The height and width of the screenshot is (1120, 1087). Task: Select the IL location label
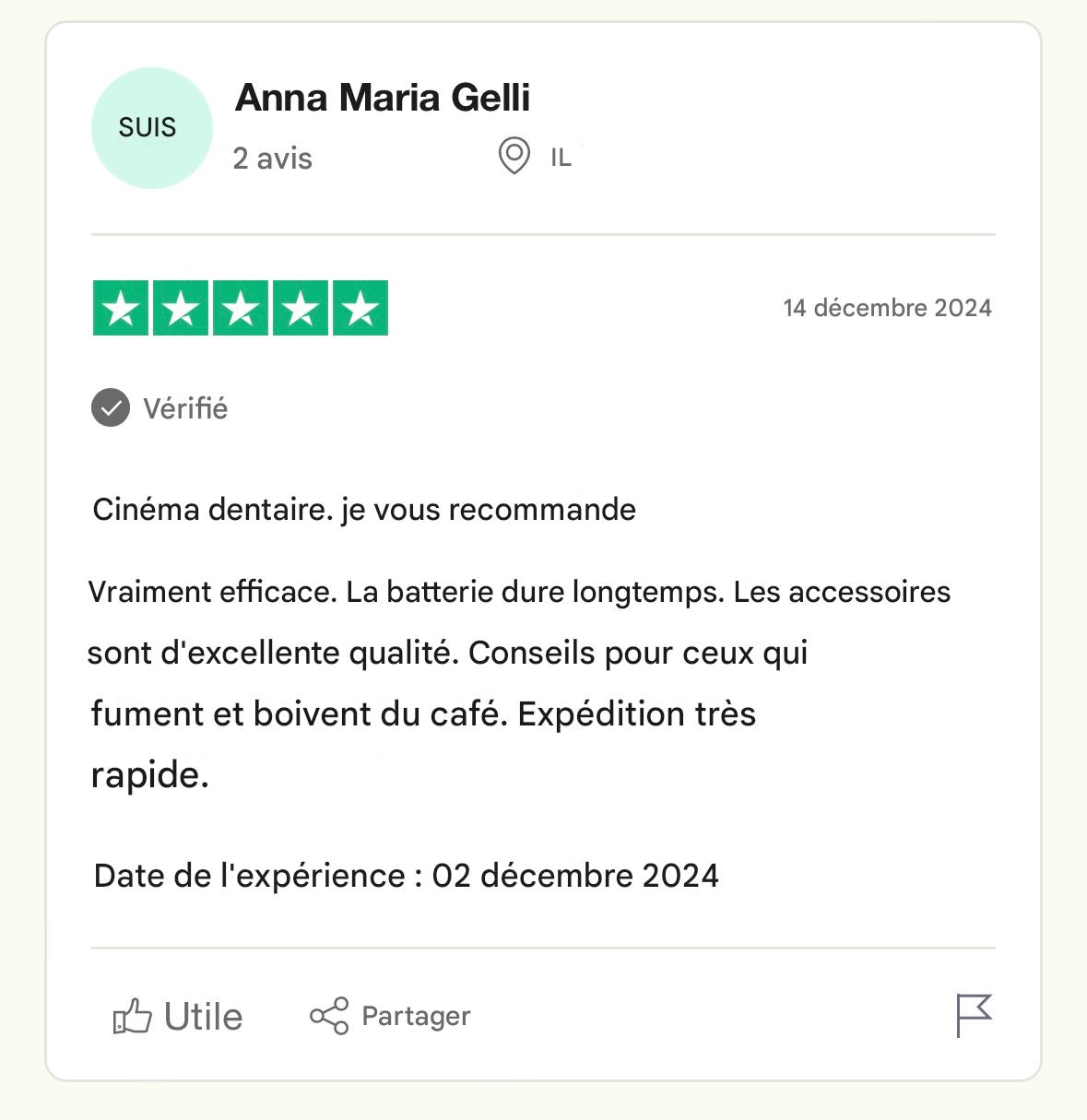(x=561, y=159)
